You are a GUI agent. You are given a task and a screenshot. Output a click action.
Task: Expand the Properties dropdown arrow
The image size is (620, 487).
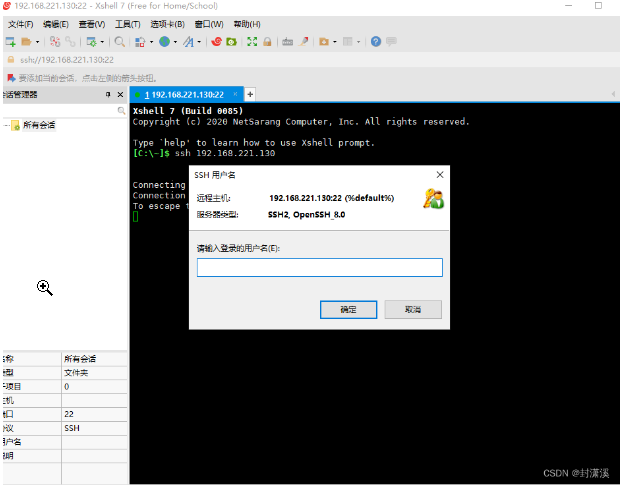pos(102,42)
